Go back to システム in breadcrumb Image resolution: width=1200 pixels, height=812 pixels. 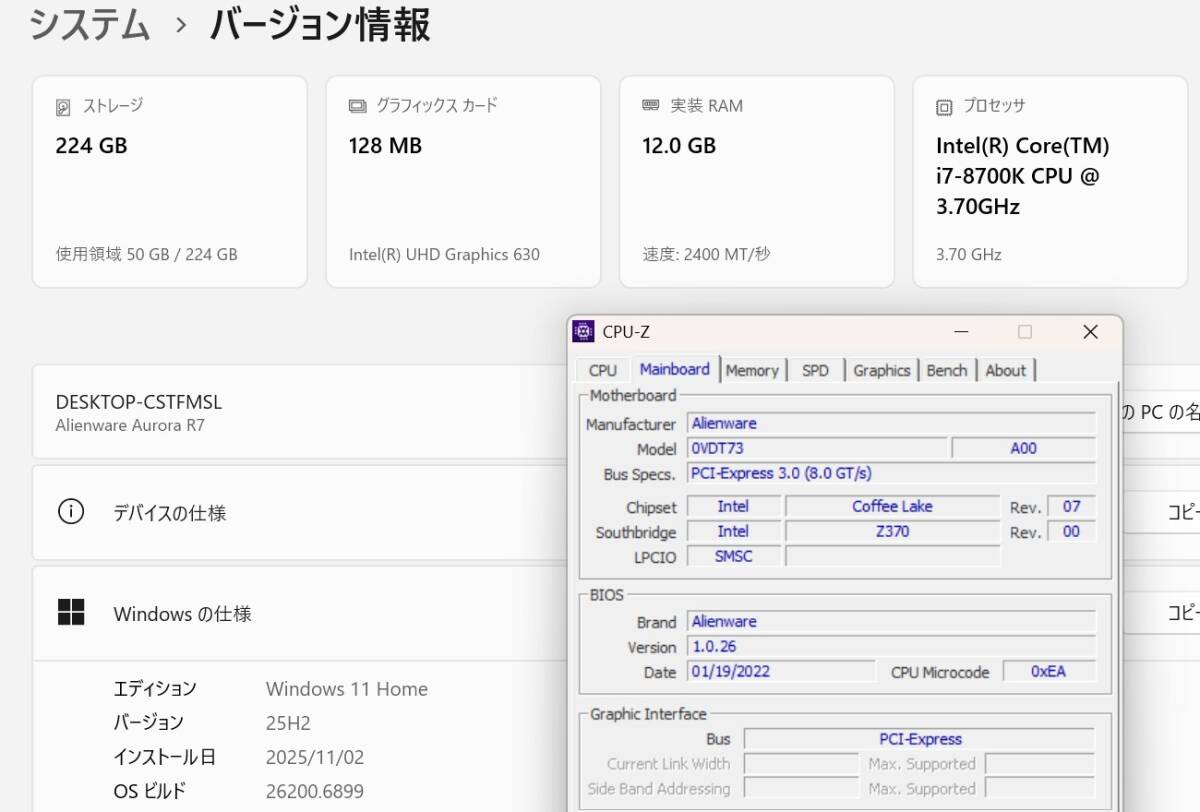click(x=89, y=25)
